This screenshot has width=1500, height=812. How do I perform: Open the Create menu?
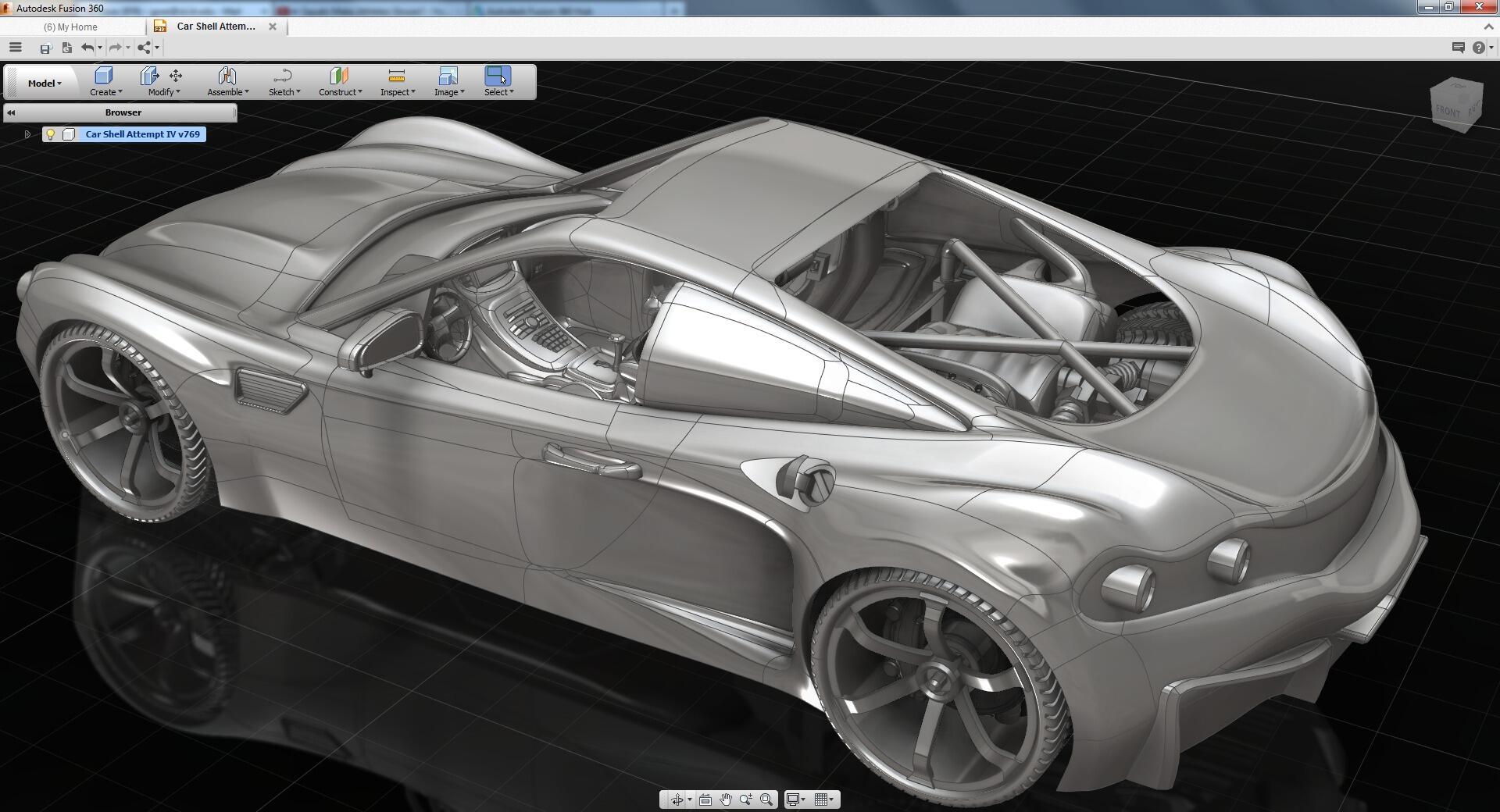(x=105, y=92)
